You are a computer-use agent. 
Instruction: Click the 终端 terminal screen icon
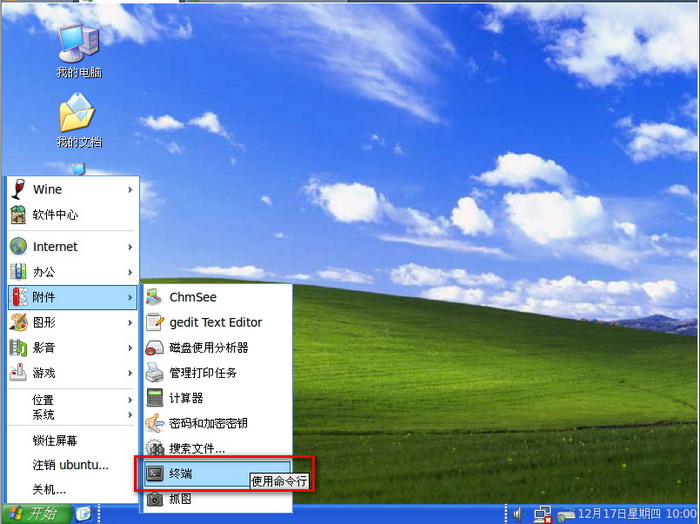pyautogui.click(x=154, y=474)
